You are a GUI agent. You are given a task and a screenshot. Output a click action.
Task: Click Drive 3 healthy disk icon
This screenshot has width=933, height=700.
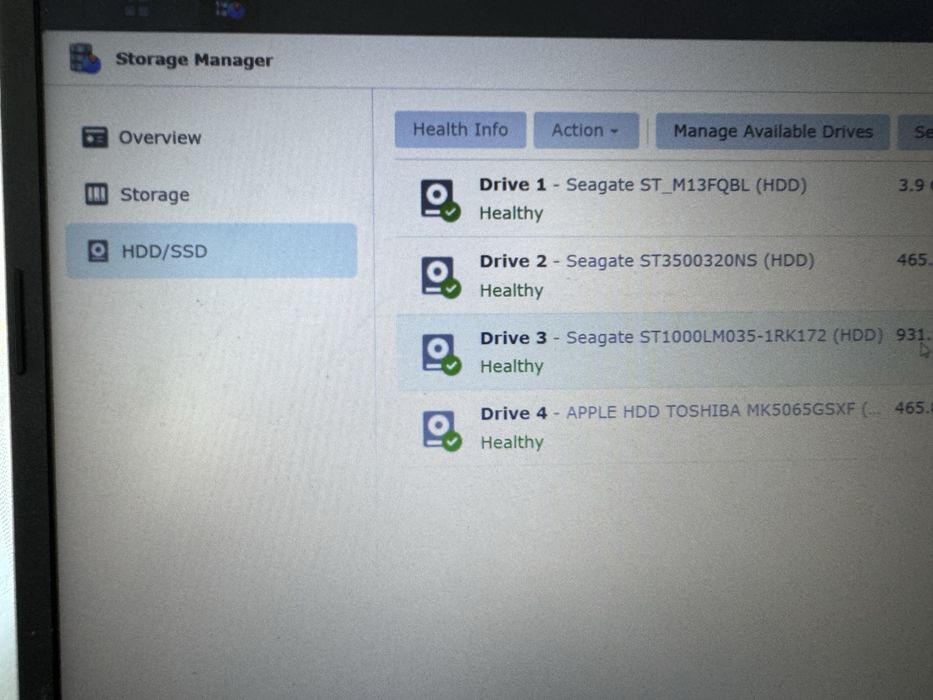[x=442, y=354]
